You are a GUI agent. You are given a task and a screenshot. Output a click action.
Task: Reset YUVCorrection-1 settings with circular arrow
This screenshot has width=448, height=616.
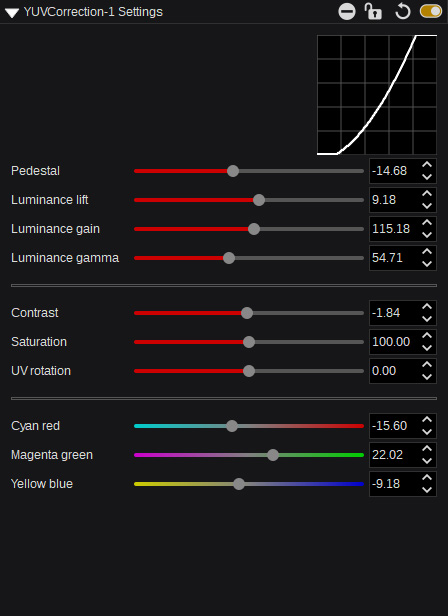pyautogui.click(x=402, y=11)
